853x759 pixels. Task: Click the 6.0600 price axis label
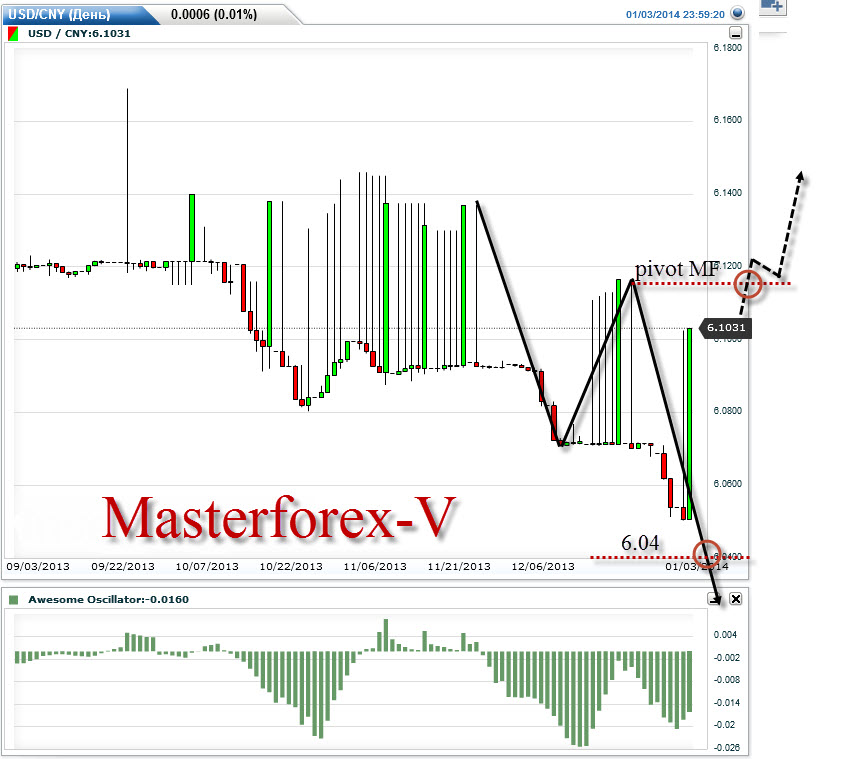[727, 484]
